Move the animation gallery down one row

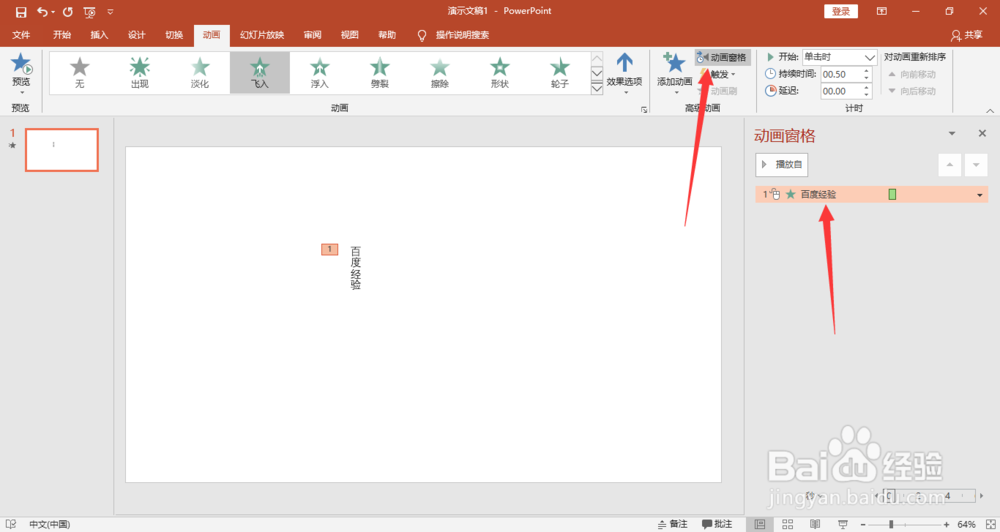point(597,74)
